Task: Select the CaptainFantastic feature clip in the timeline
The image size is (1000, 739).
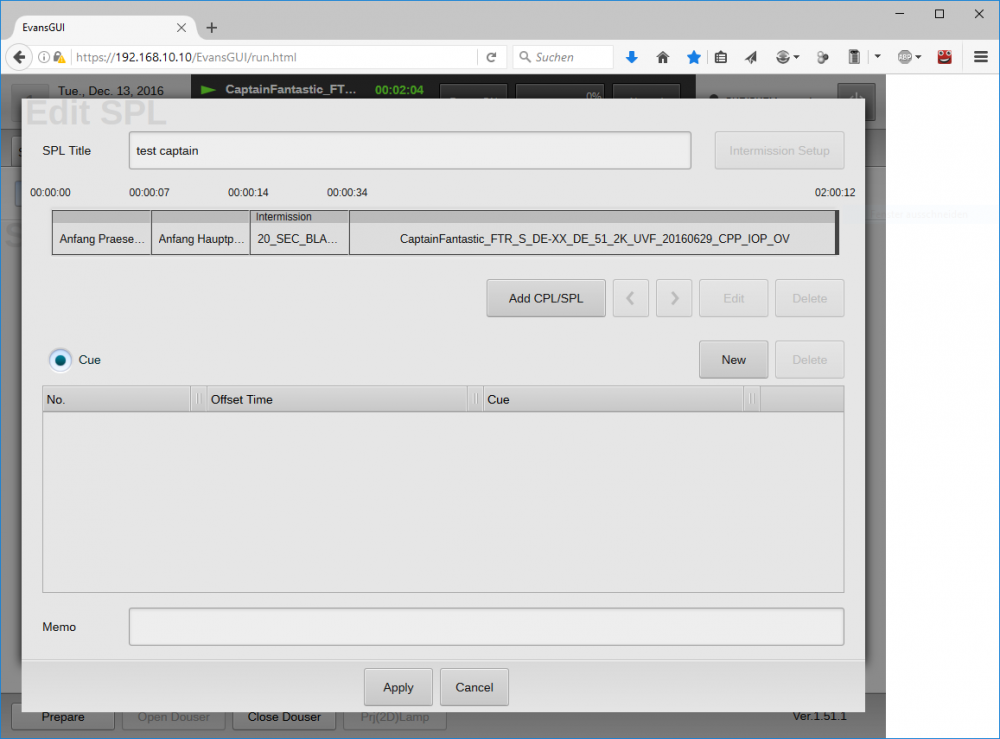Action: point(594,239)
